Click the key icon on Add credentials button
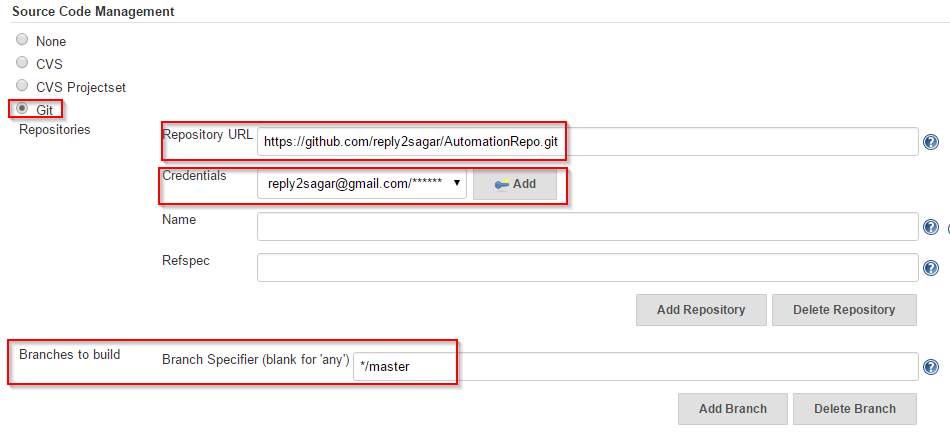This screenshot has height=435, width=950. 502,184
